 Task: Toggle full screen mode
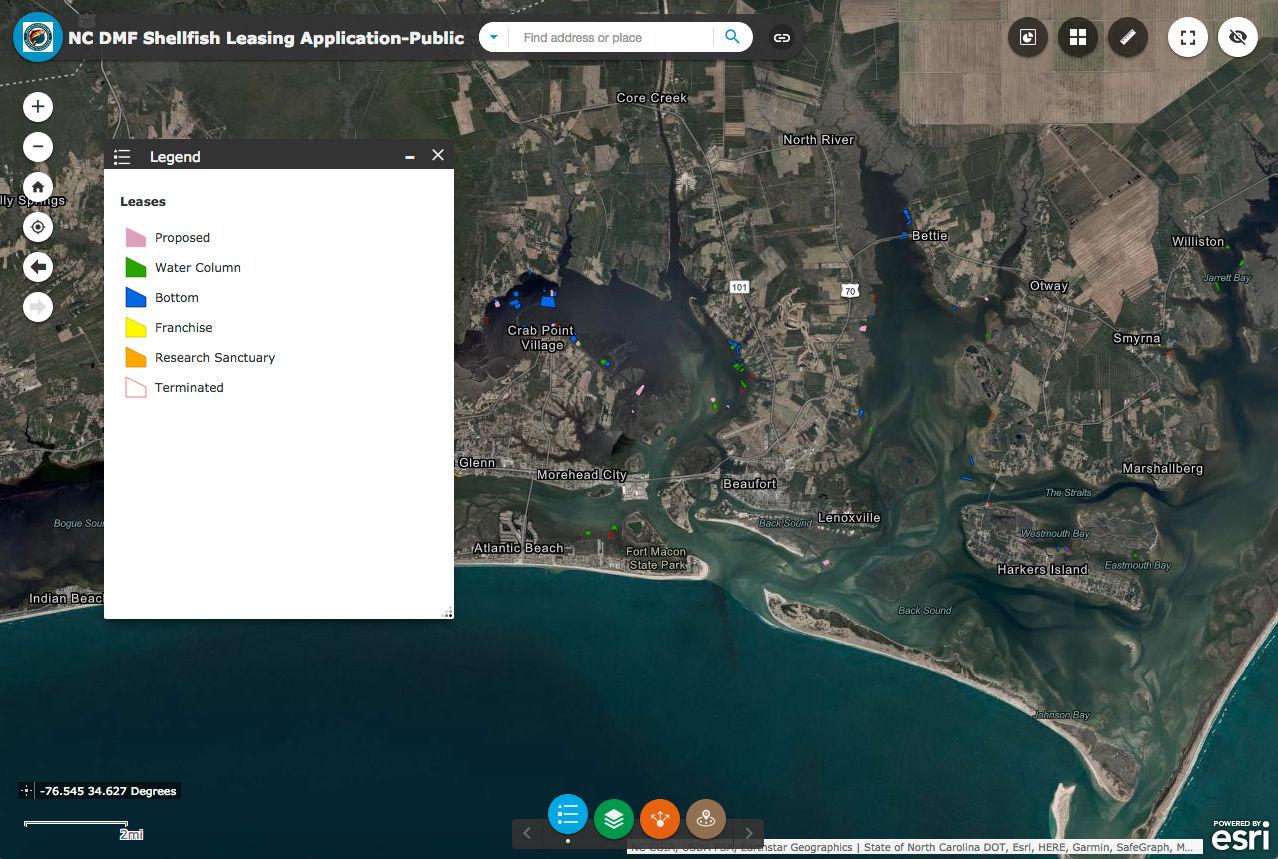click(1188, 37)
